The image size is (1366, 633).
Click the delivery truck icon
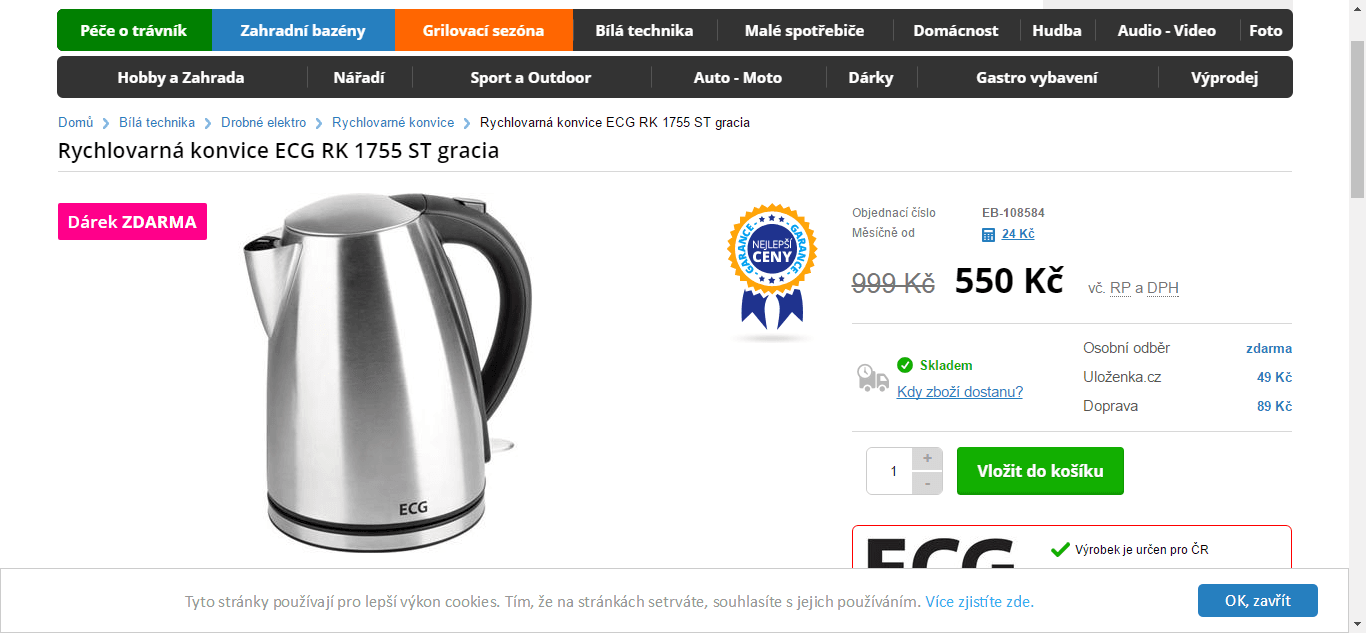pos(873,377)
